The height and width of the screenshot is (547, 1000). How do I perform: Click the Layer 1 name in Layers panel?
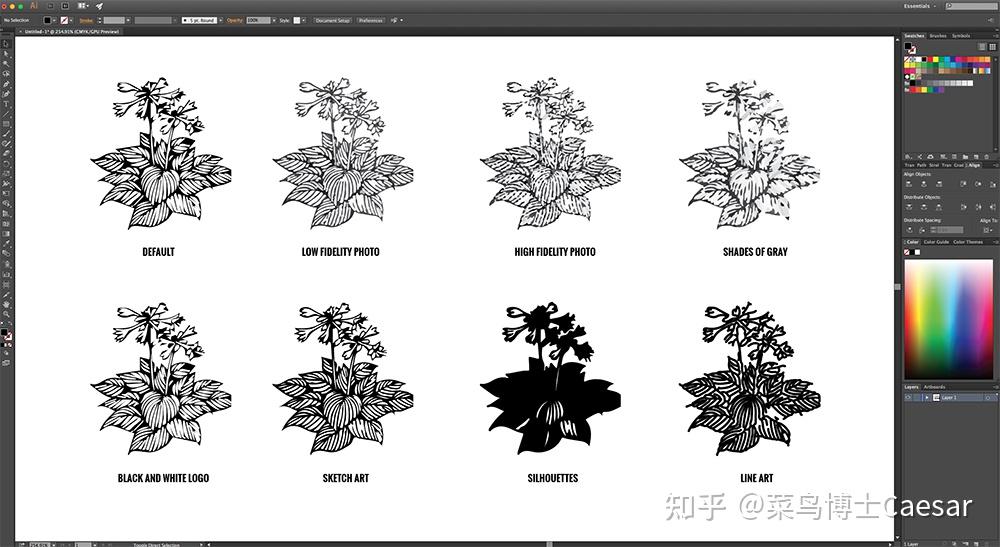949,397
